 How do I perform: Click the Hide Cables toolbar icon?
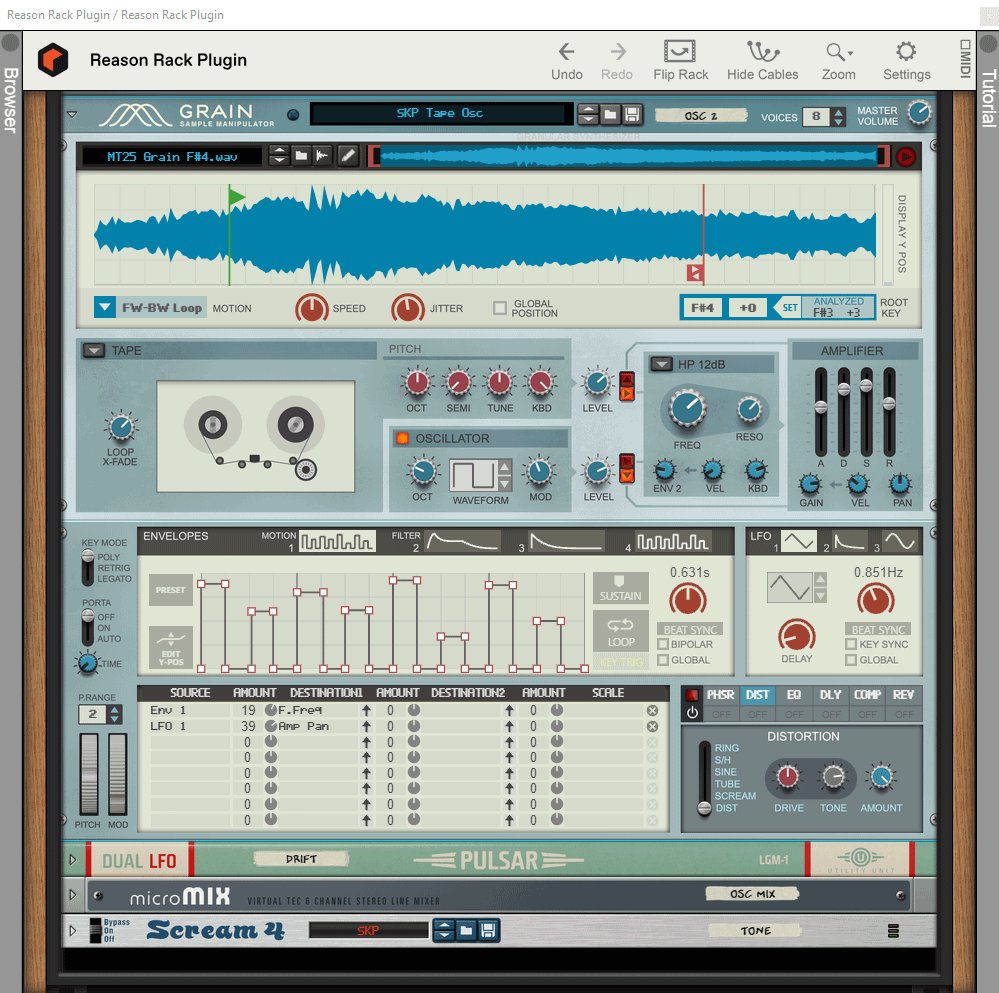point(762,52)
